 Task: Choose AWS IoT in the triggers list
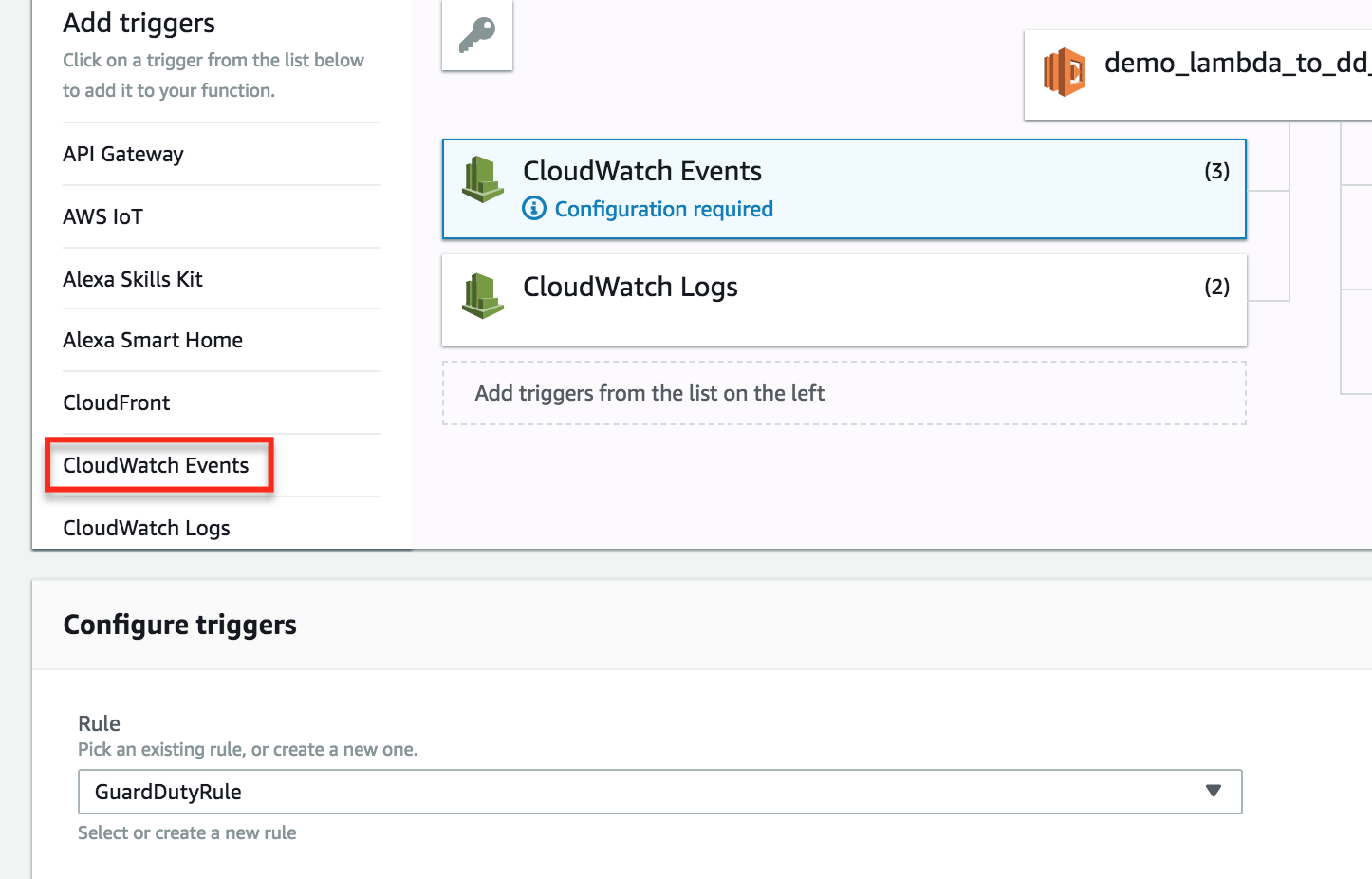point(102,216)
